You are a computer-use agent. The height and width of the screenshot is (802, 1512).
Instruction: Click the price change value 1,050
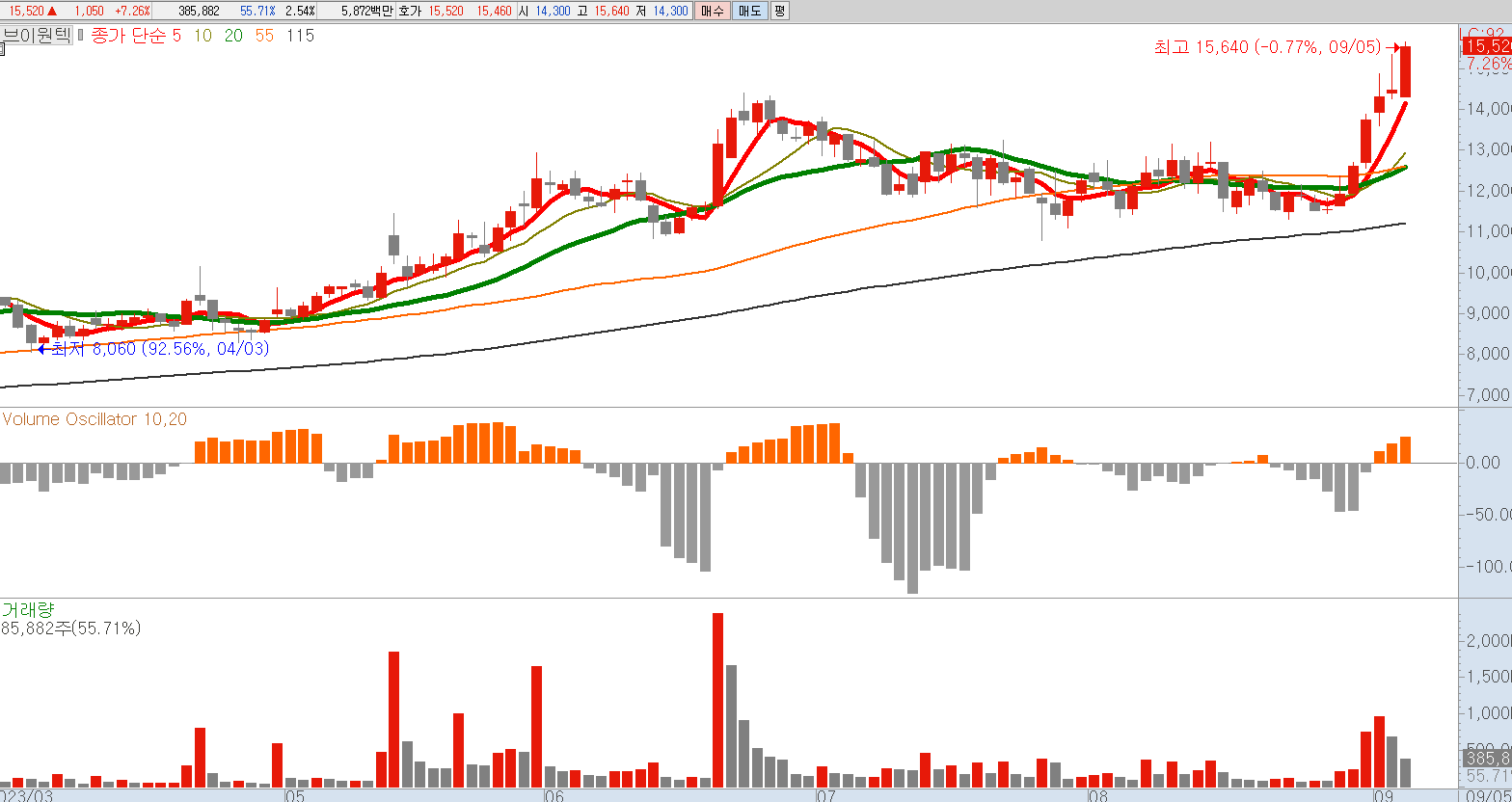pos(89,11)
